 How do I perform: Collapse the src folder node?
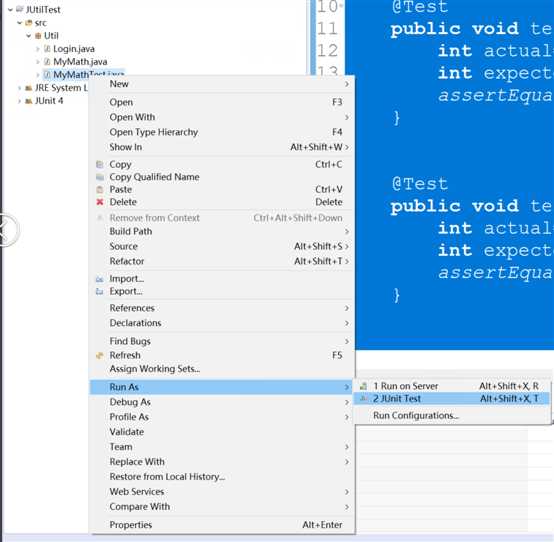[x=19, y=23]
